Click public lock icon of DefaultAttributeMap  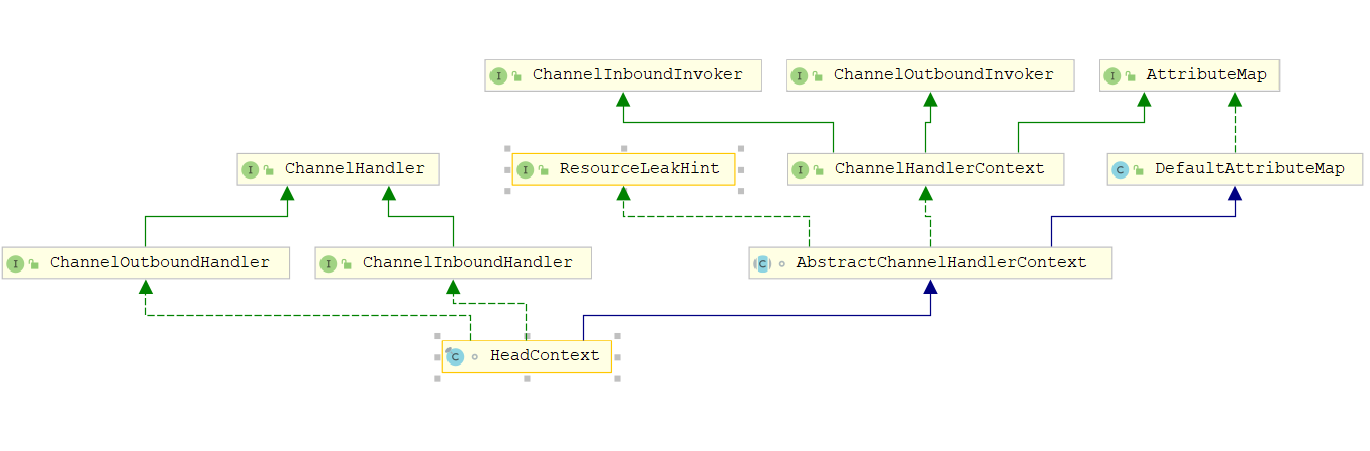[x=1139, y=170]
